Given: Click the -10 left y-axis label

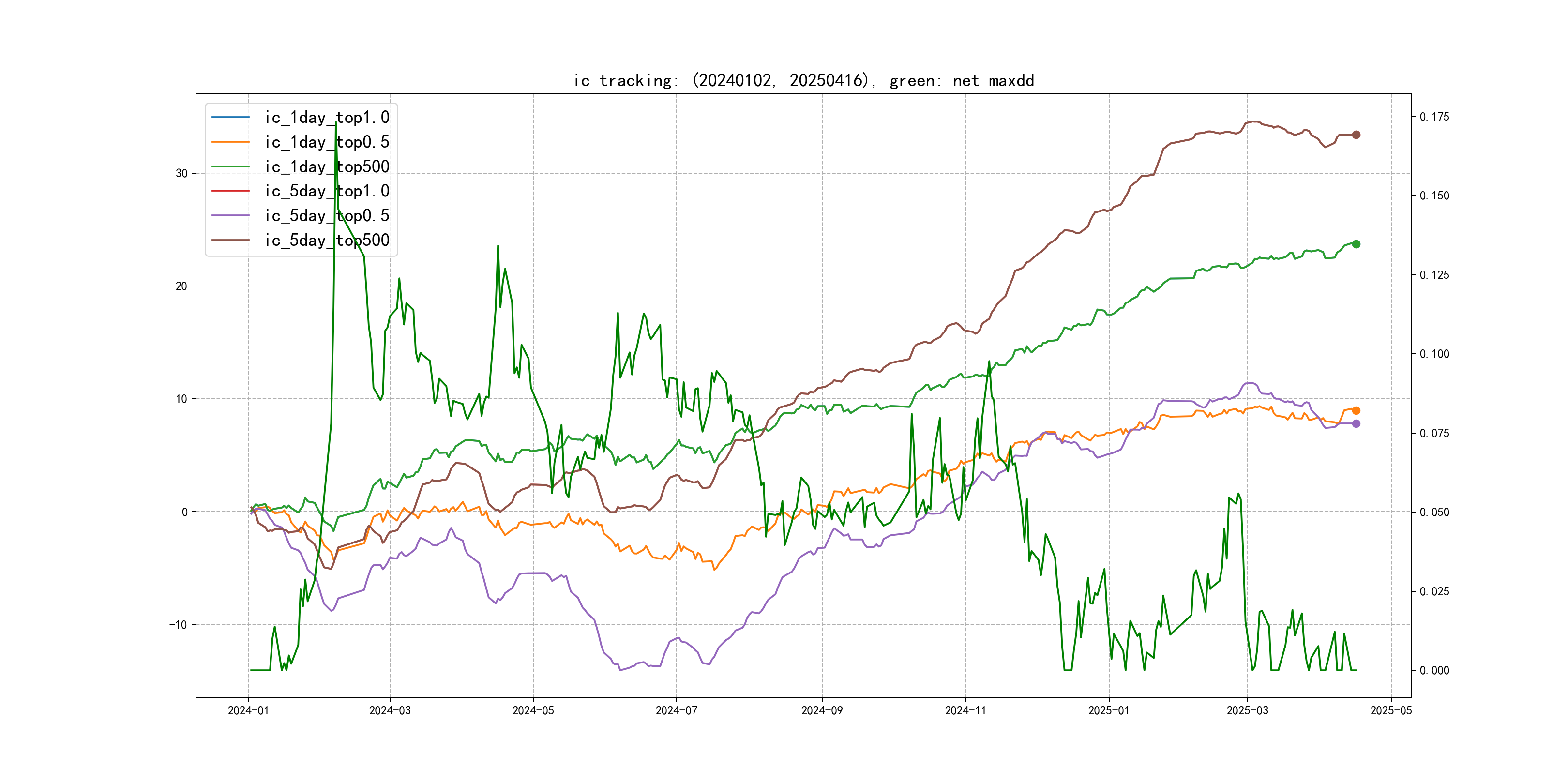Looking at the screenshot, I should coord(179,625).
